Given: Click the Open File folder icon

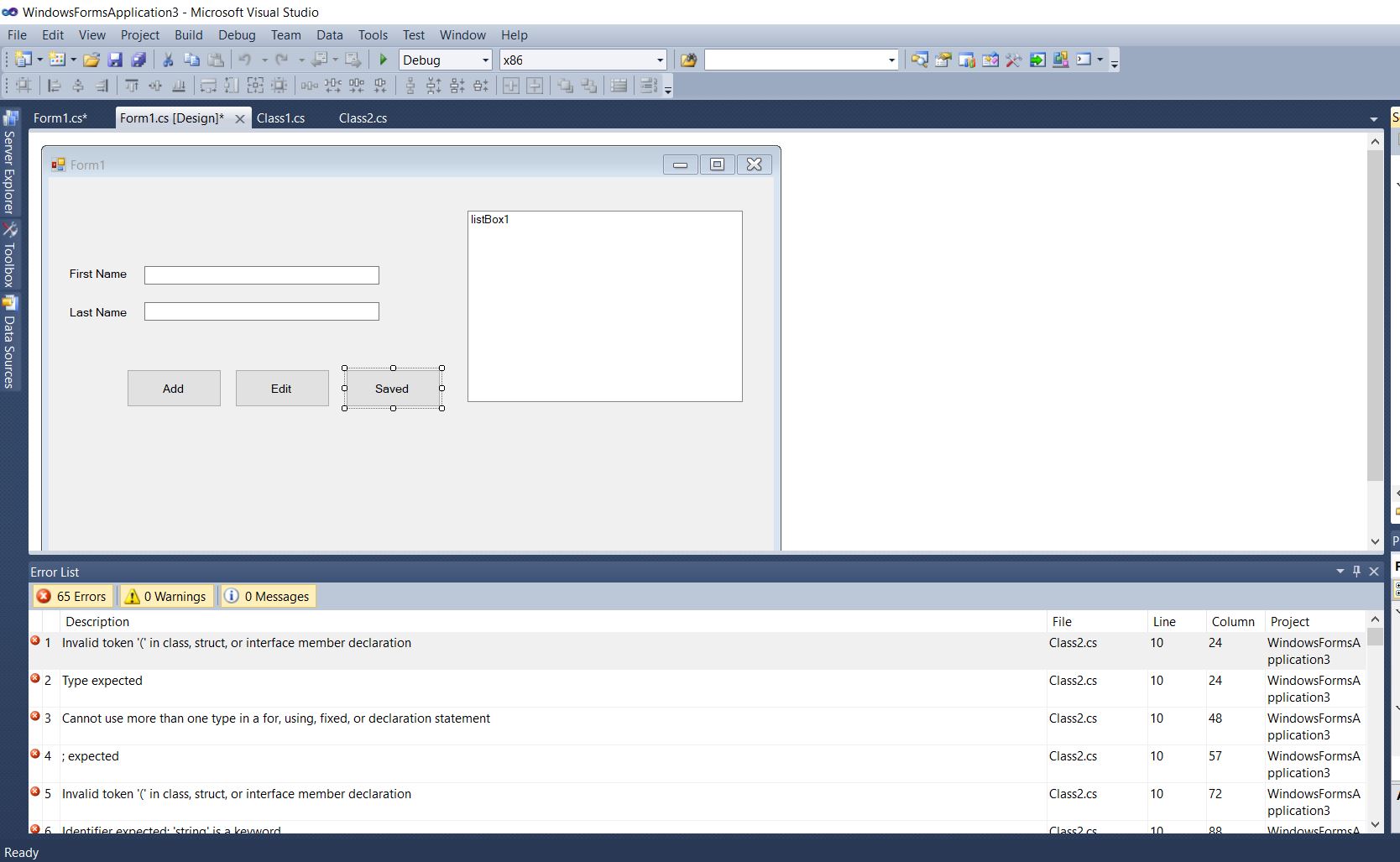Looking at the screenshot, I should coord(91,60).
